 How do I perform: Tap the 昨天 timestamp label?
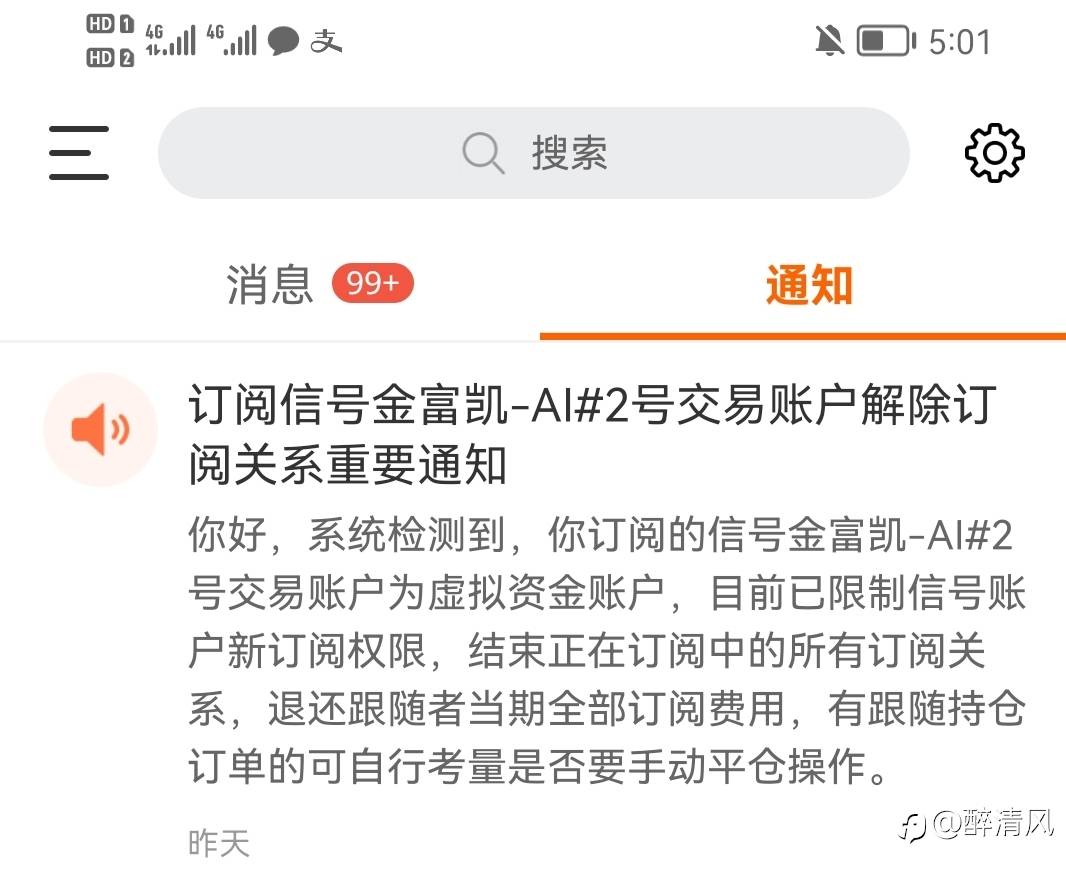coord(219,843)
